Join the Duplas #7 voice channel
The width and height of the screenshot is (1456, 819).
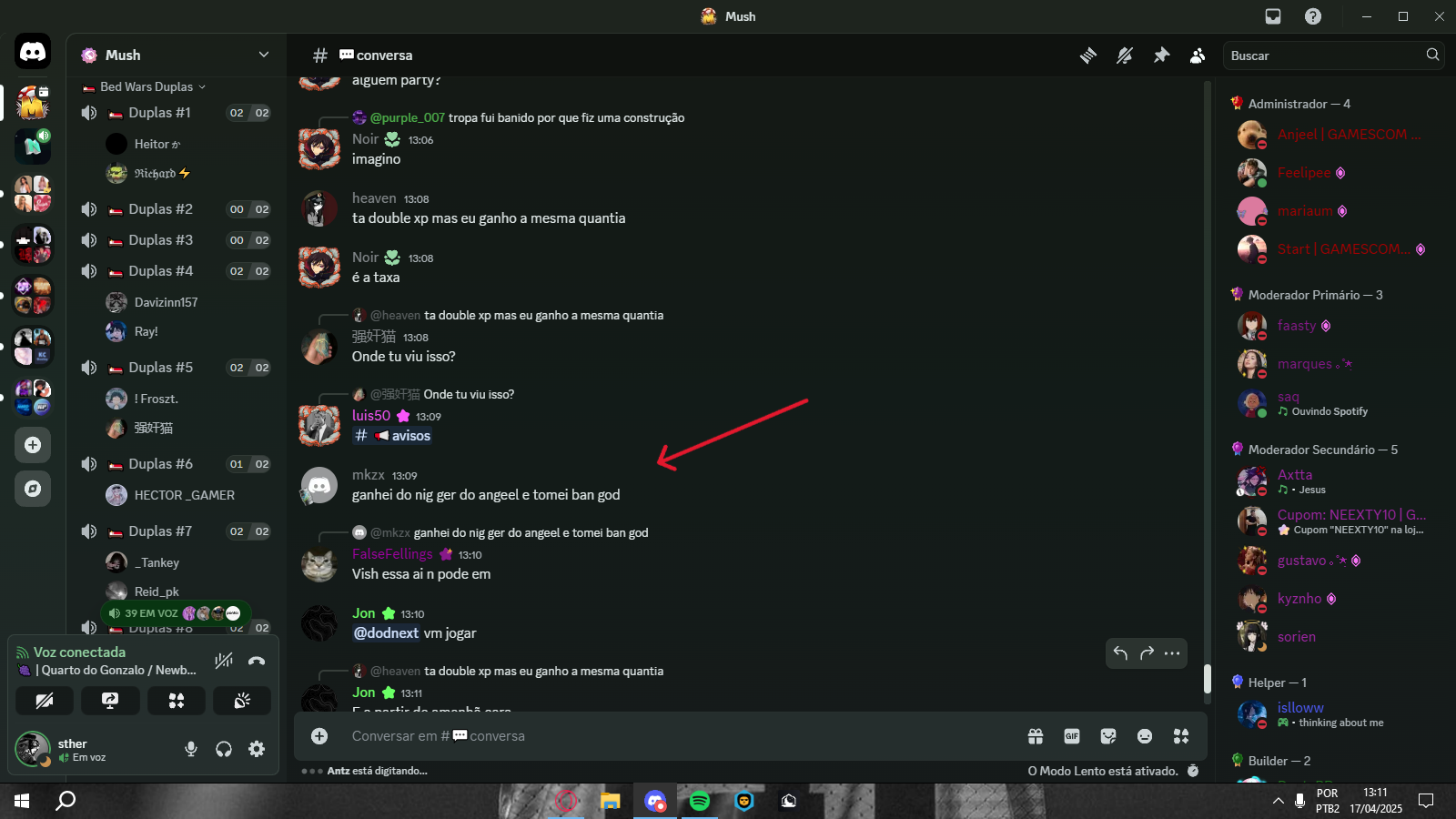click(x=177, y=531)
